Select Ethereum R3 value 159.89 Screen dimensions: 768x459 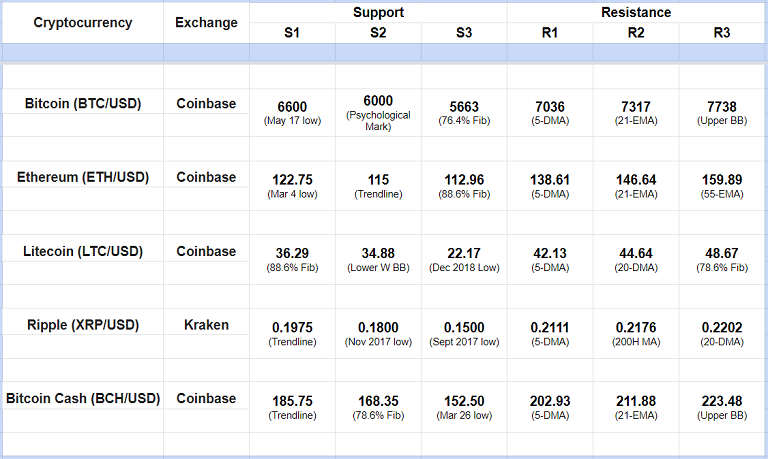(722, 180)
